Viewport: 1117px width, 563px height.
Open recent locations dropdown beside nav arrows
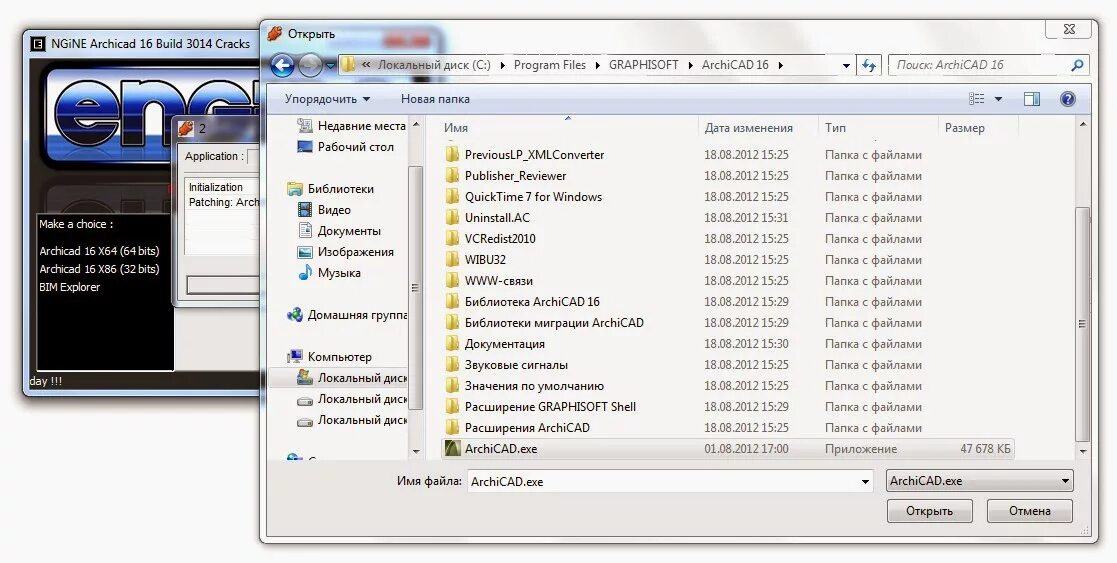tap(331, 66)
